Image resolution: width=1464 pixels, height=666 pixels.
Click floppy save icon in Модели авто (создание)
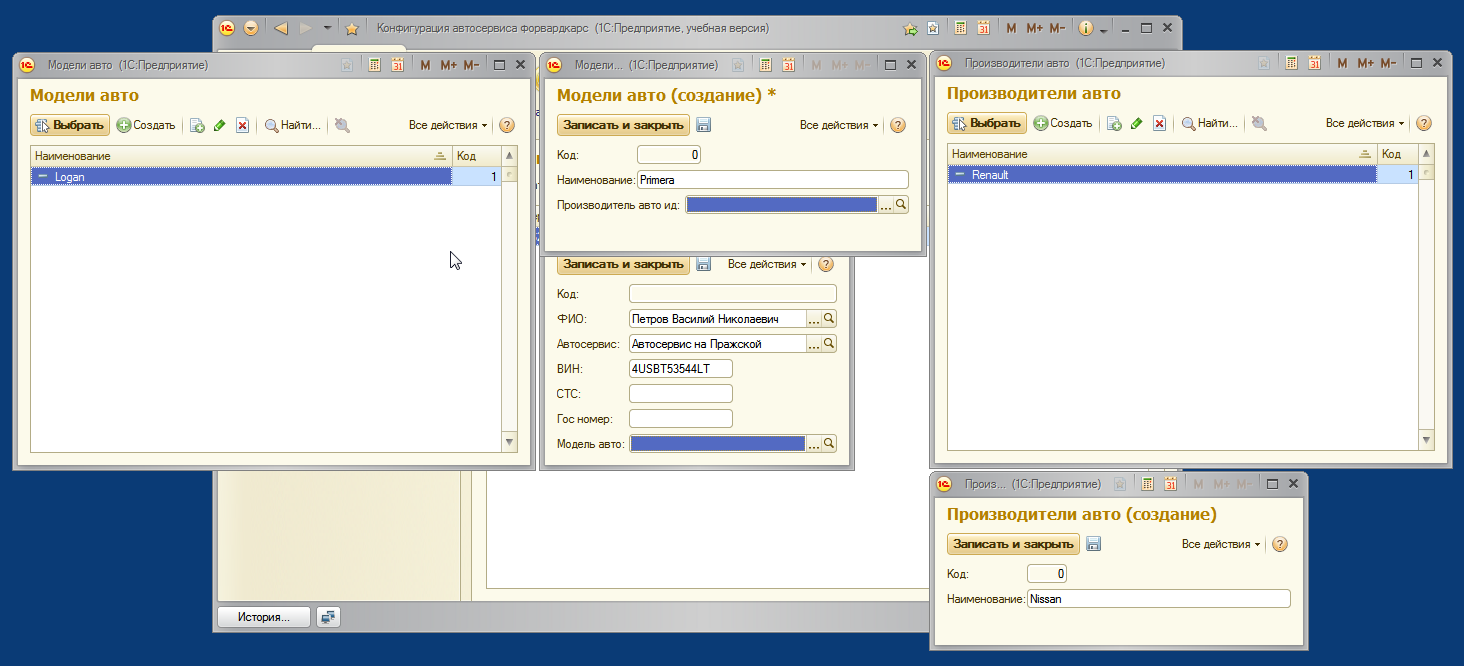[x=703, y=126]
